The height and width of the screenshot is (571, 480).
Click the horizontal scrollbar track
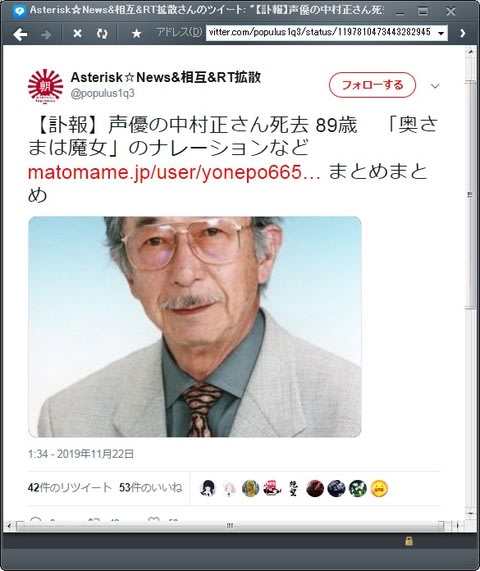click(230, 525)
